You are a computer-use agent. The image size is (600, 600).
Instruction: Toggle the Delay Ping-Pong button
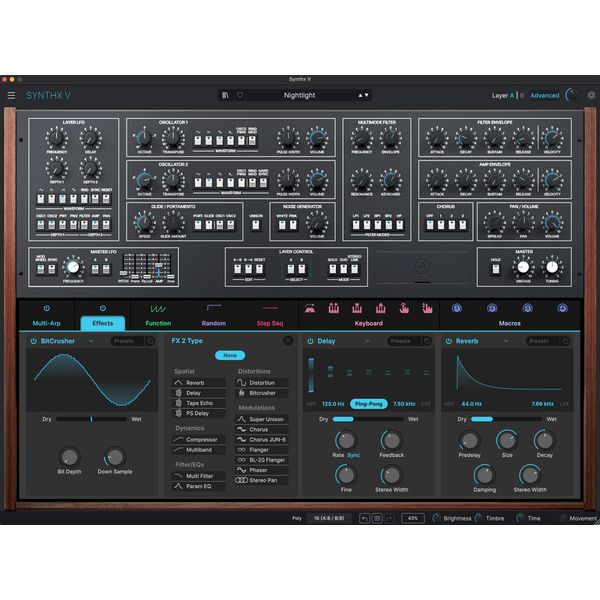(368, 404)
